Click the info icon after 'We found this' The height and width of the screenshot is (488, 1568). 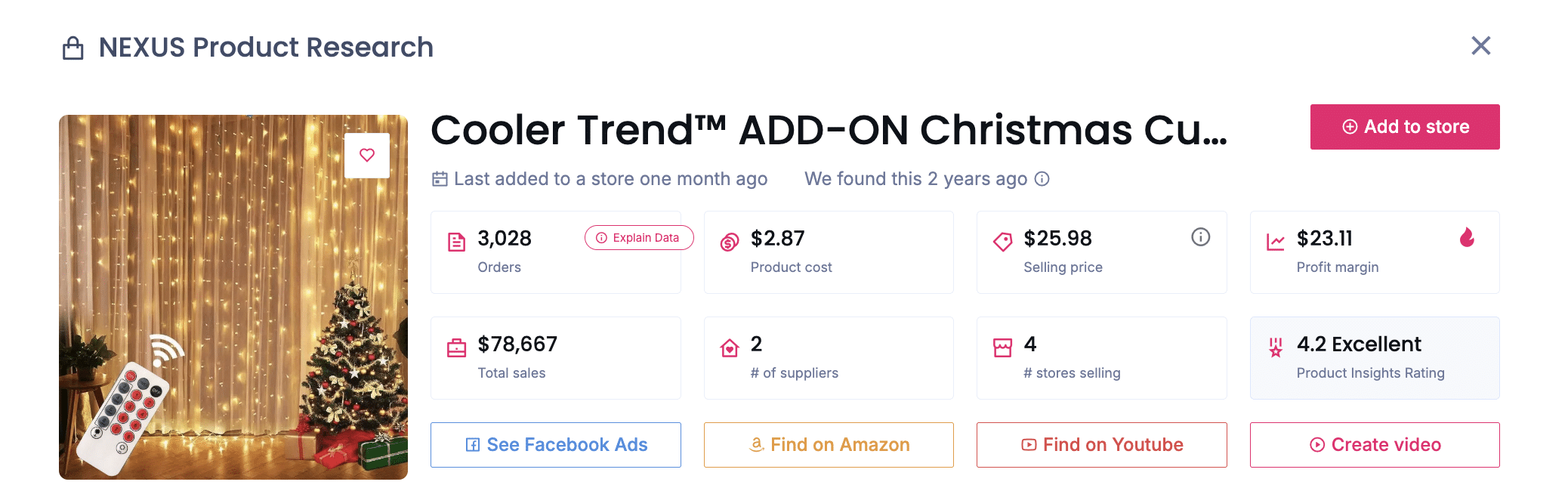tap(1042, 179)
